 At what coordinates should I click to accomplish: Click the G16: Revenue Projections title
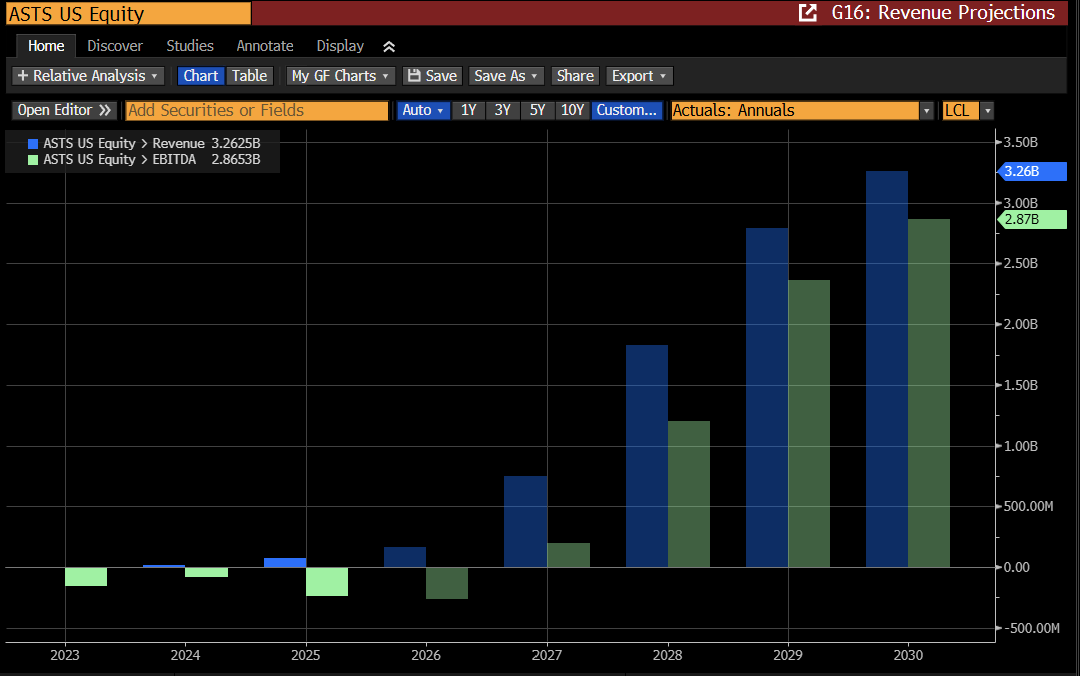943,12
